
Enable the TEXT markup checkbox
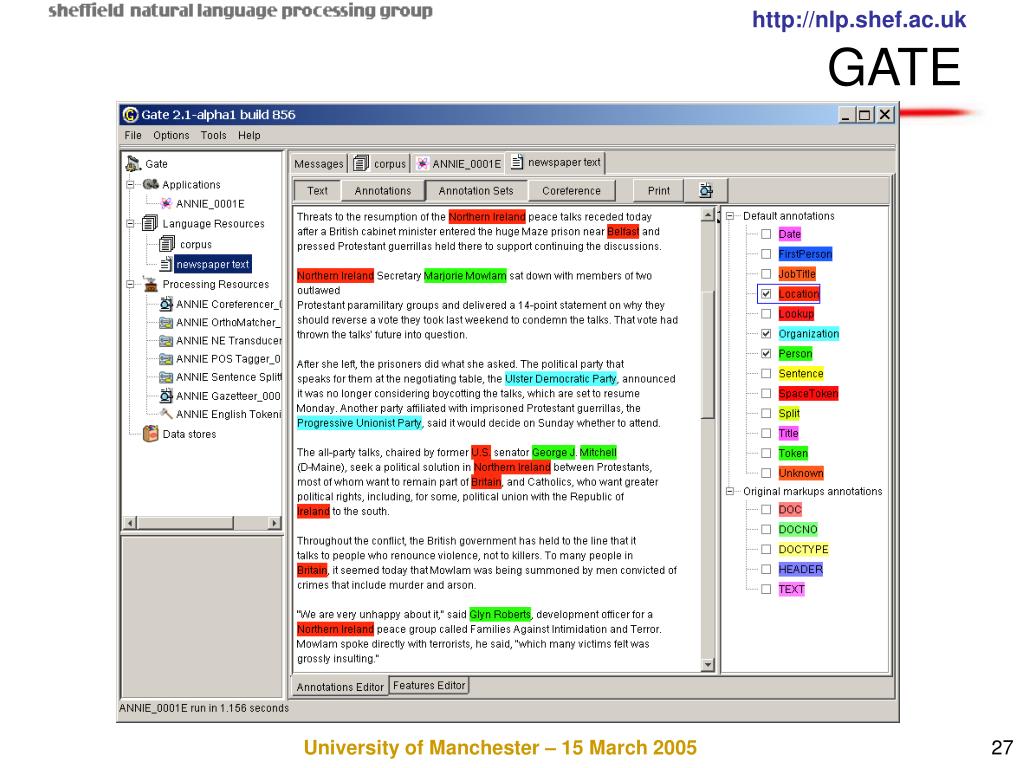tap(766, 589)
